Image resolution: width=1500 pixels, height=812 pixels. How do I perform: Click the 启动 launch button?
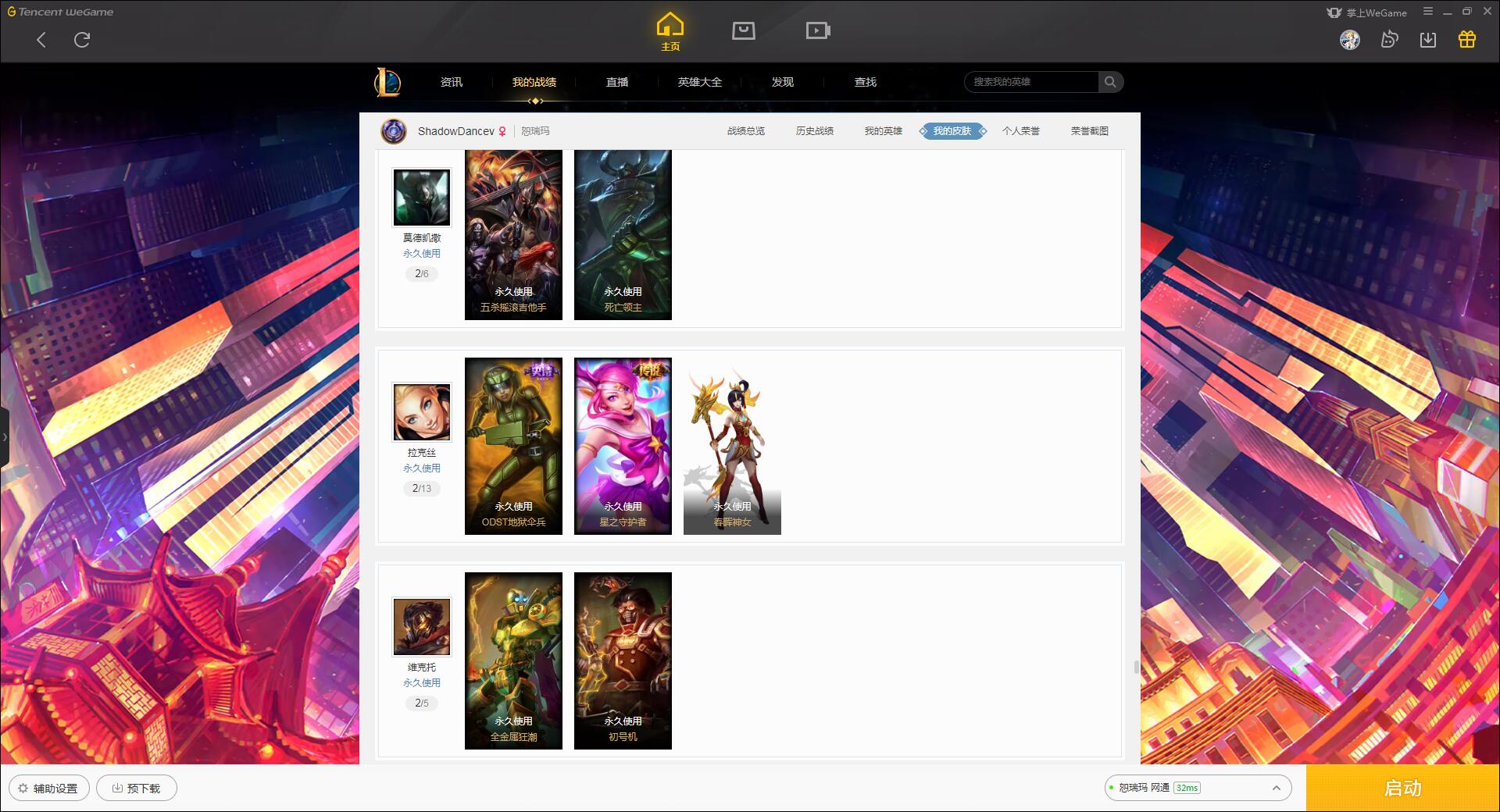click(x=1403, y=788)
